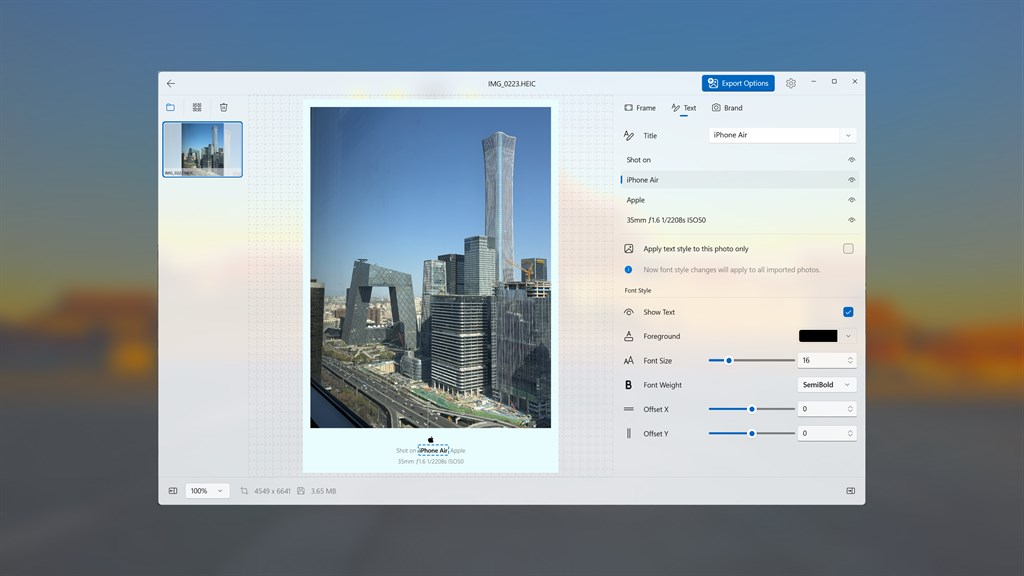Click the font style info message text

click(731, 269)
